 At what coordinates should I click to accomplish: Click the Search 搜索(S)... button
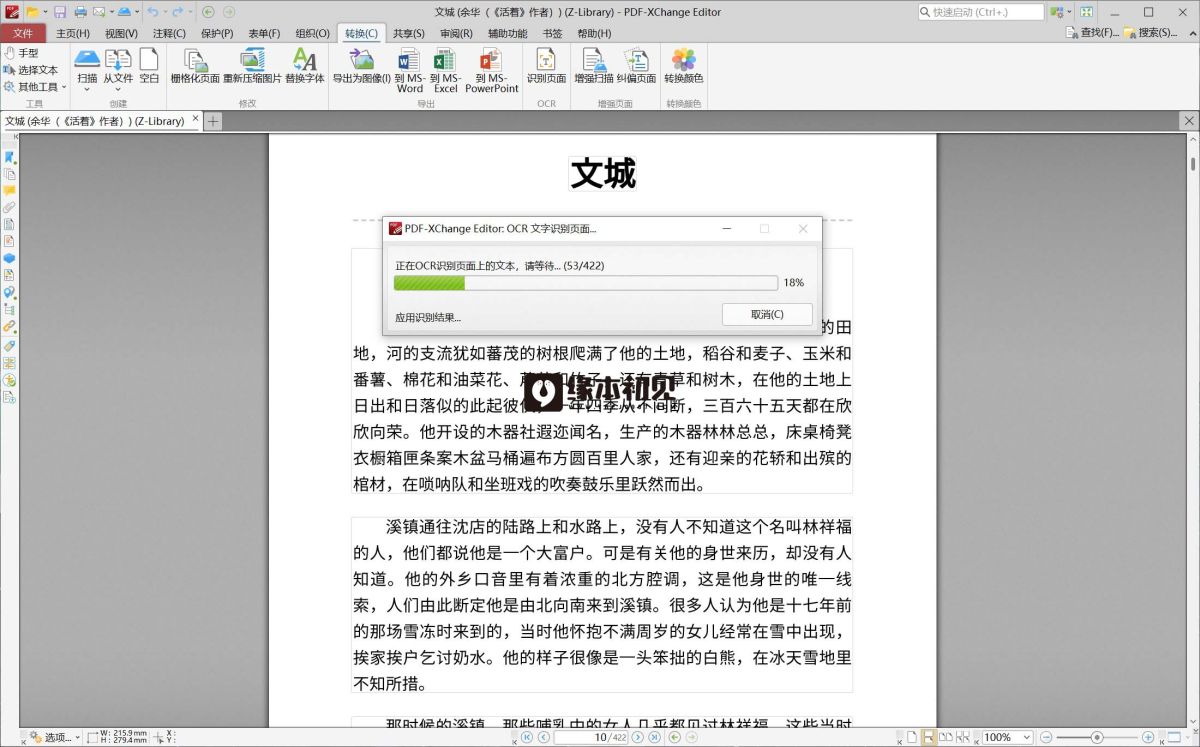point(1149,33)
